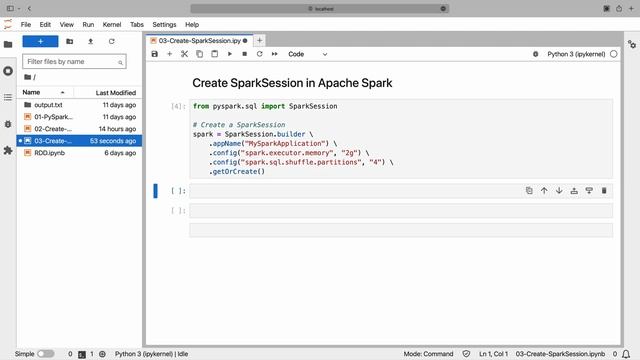Image resolution: width=640 pixels, height=360 pixels.
Task: Click the kernel status circle indicator
Action: tap(613, 54)
